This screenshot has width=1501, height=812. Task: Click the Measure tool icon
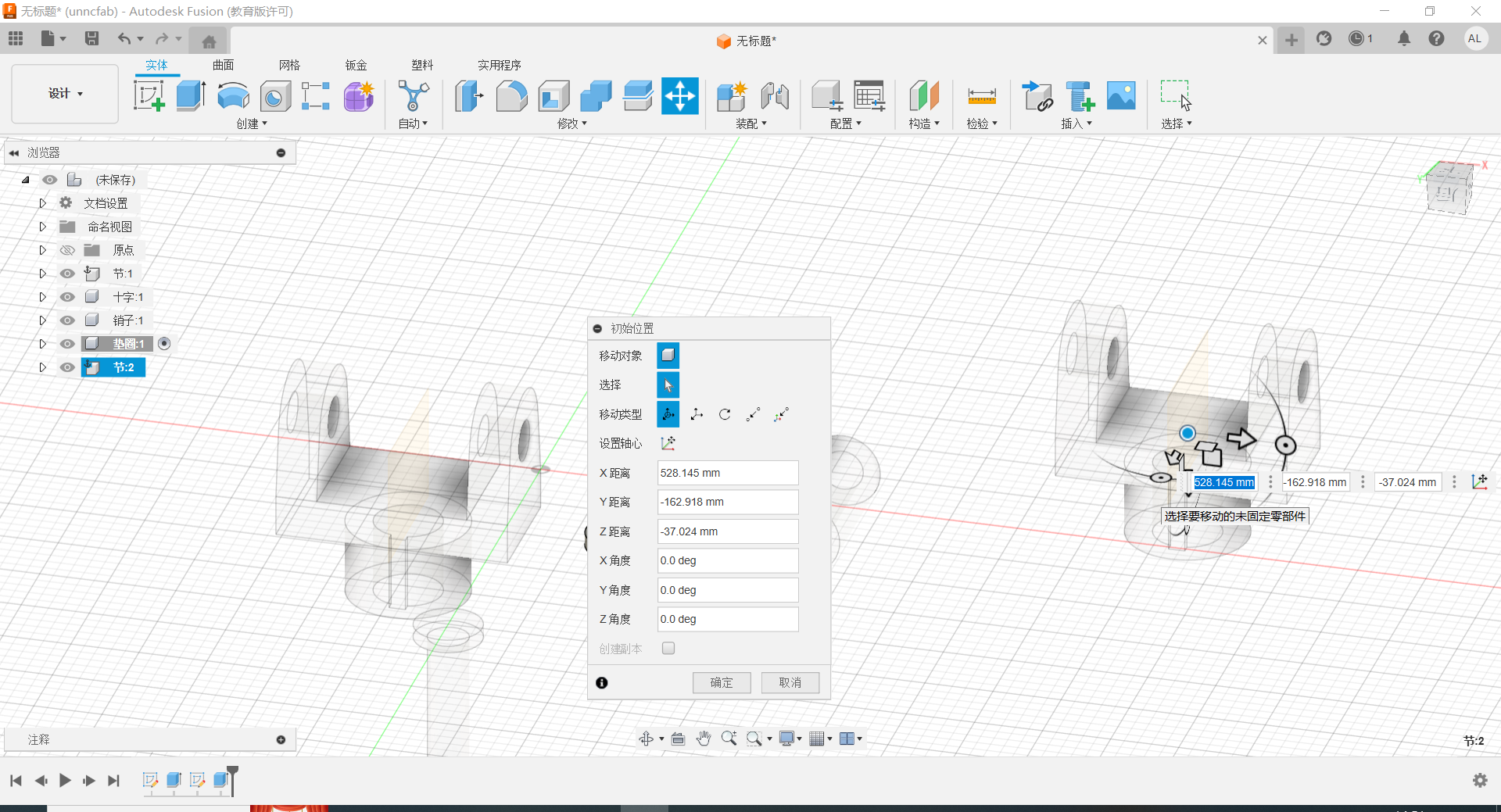pyautogui.click(x=981, y=97)
